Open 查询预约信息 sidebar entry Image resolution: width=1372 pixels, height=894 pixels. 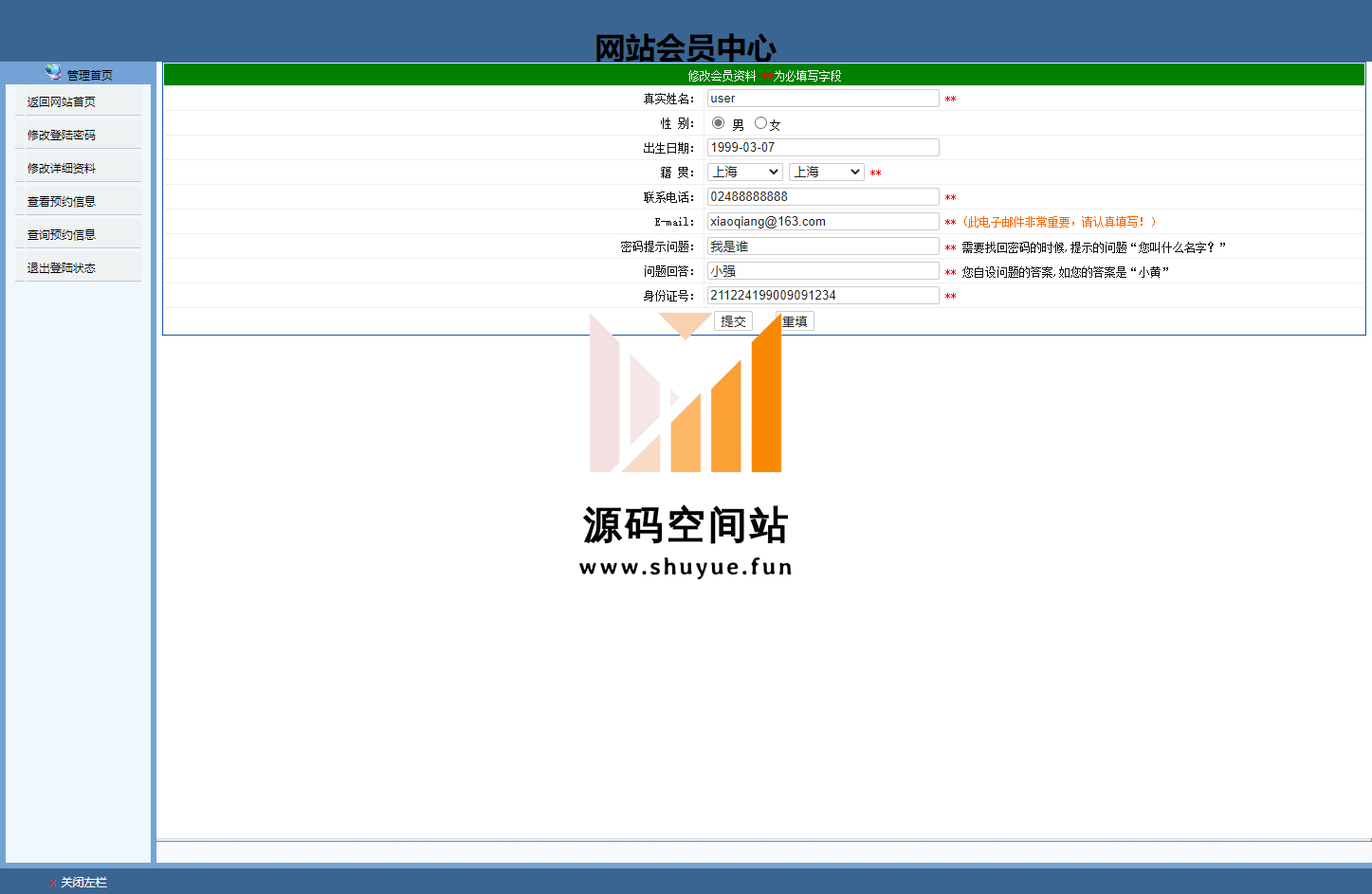(62, 235)
